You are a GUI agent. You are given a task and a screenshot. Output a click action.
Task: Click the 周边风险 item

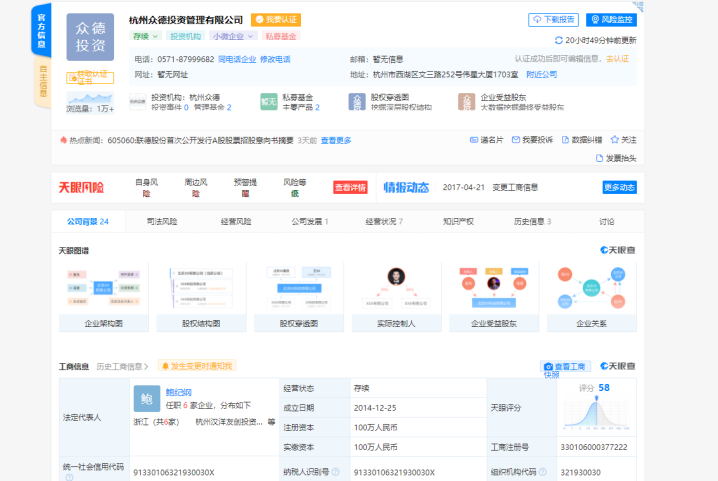tap(196, 188)
